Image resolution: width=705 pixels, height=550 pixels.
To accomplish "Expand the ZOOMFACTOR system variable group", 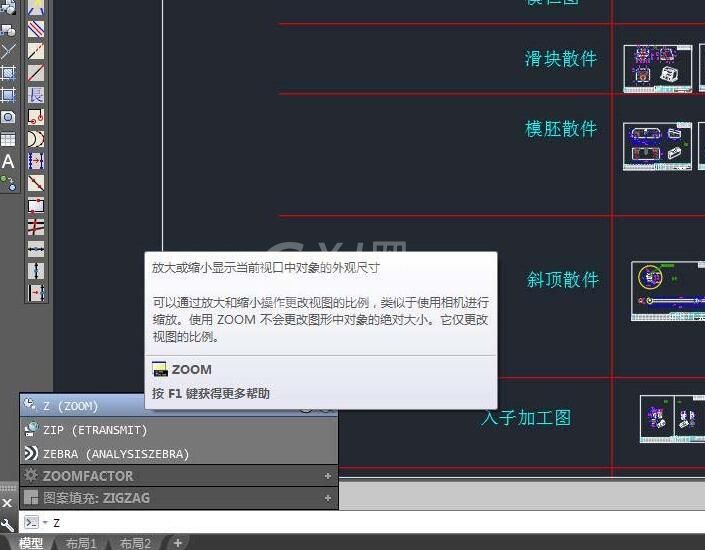I will tap(328, 476).
